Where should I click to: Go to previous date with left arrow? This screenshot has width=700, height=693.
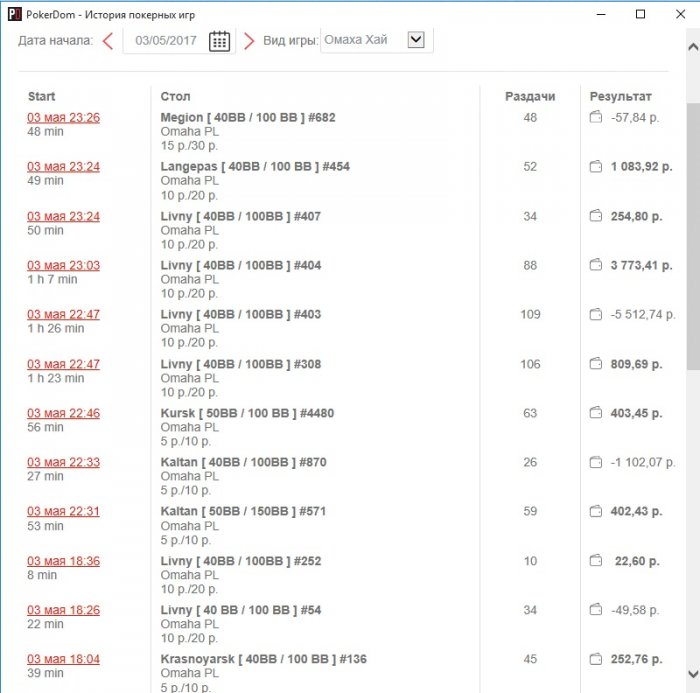point(108,41)
